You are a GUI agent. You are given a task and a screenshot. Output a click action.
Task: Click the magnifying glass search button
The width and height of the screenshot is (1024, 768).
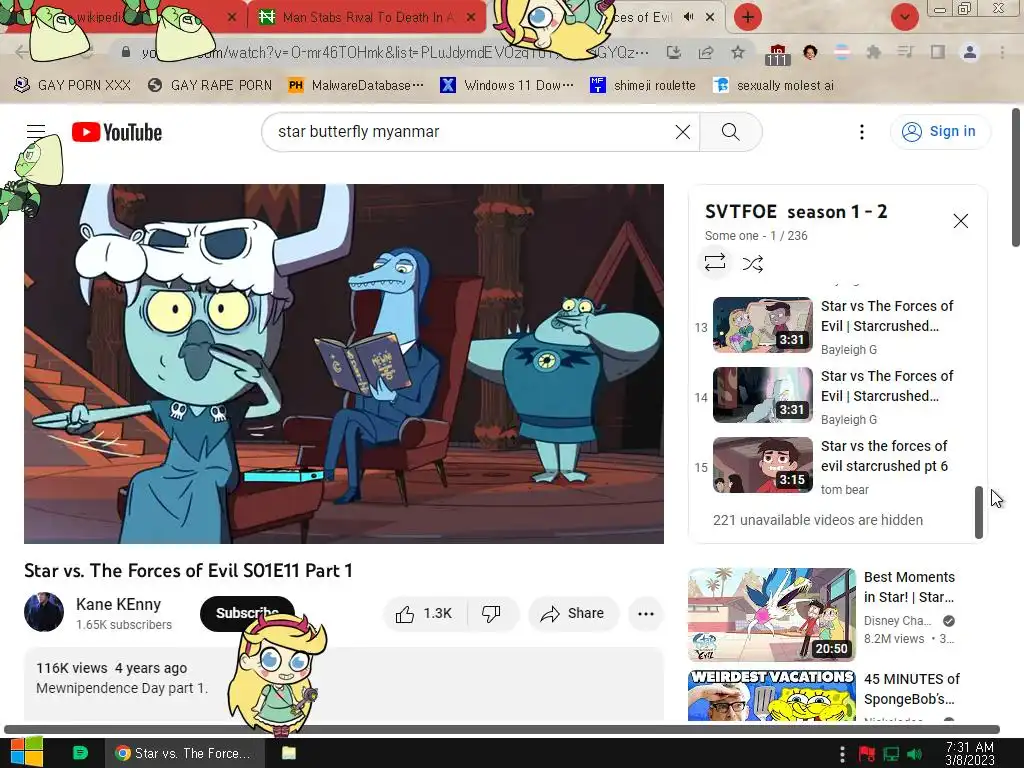point(730,132)
